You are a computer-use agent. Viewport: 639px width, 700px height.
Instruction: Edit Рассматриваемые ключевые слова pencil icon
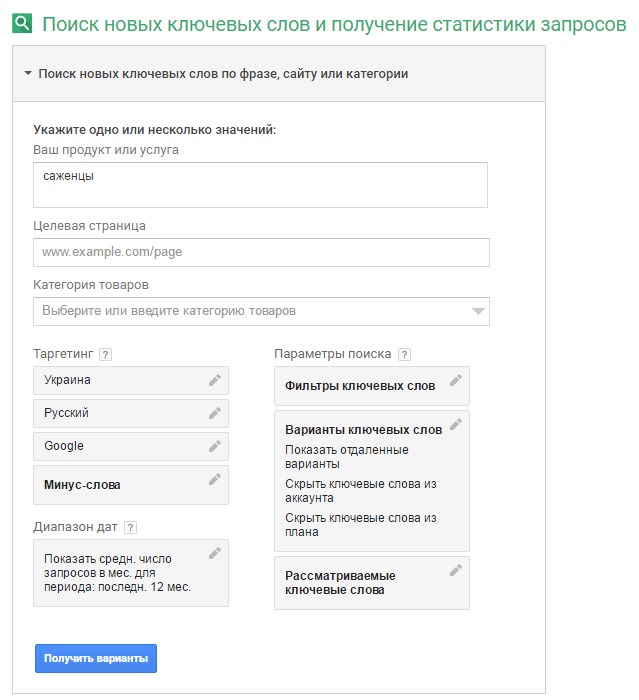tap(455, 570)
